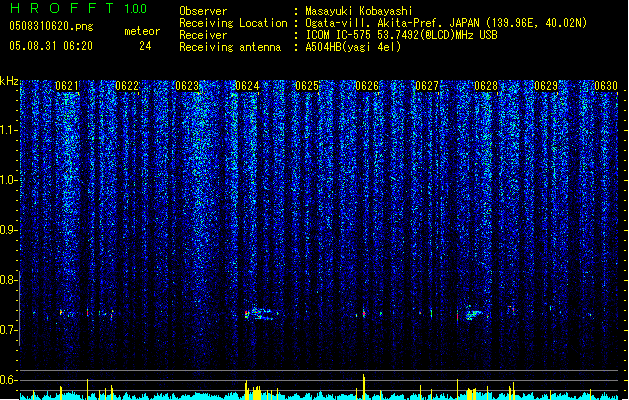
Task: Click the 0621 time marker
Action: tap(67, 86)
